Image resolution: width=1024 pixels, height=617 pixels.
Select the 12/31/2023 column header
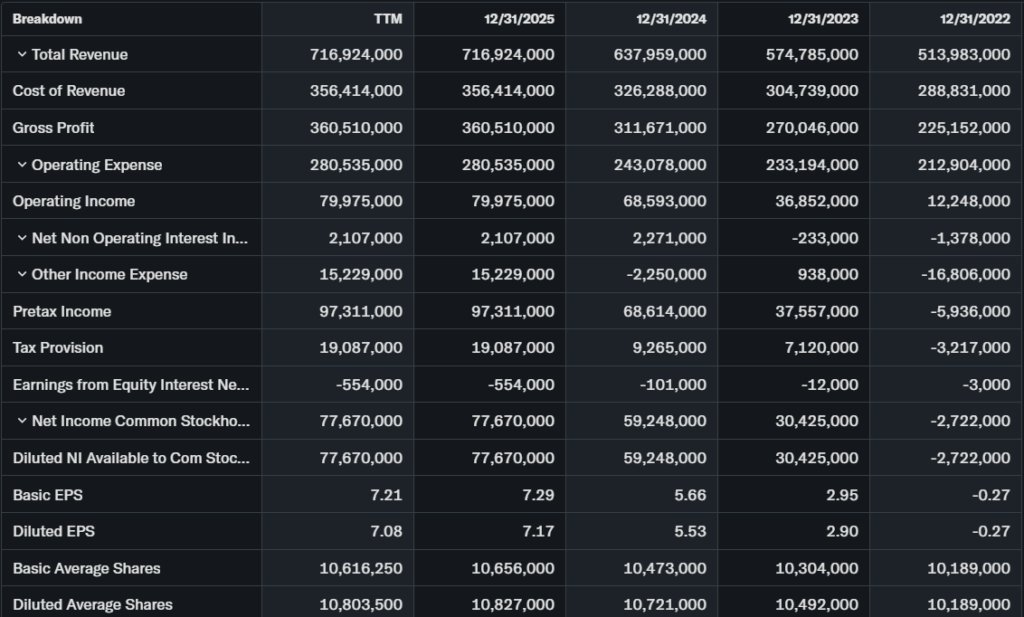[x=822, y=19]
